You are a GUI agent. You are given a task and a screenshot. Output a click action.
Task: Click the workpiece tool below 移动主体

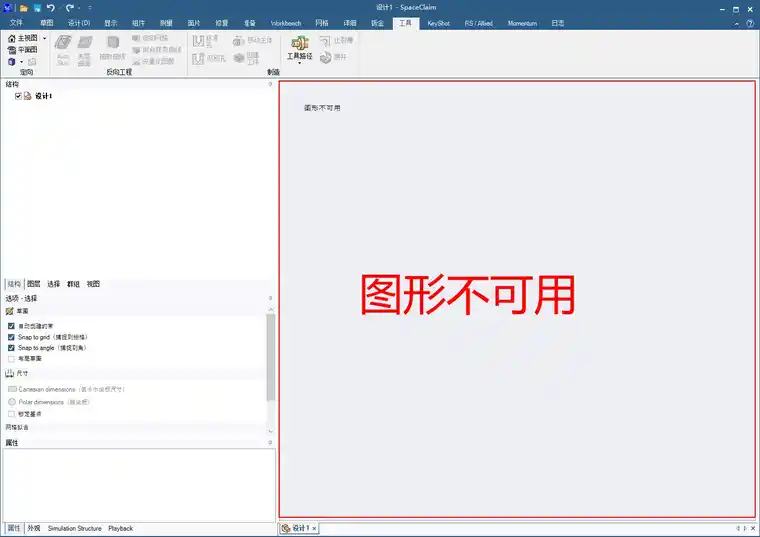[x=239, y=58]
